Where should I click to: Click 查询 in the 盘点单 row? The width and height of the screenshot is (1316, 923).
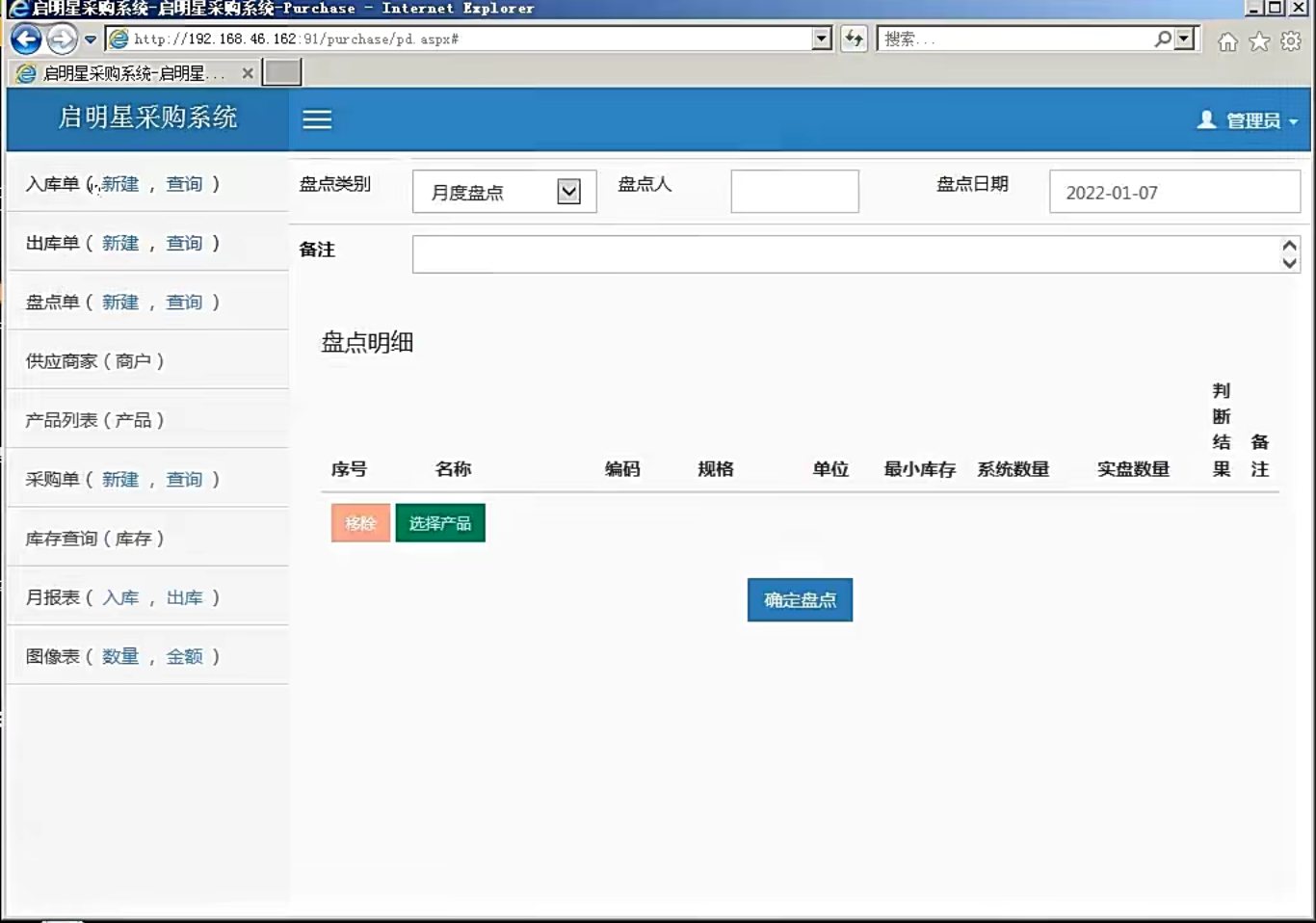point(184,302)
